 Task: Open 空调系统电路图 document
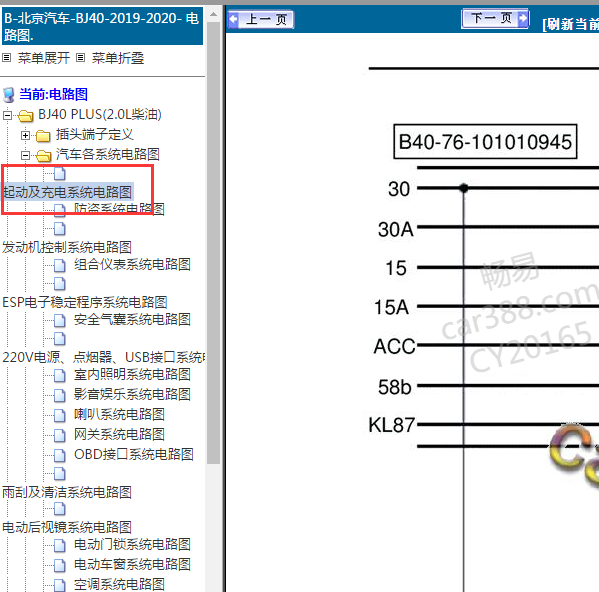tap(119, 584)
